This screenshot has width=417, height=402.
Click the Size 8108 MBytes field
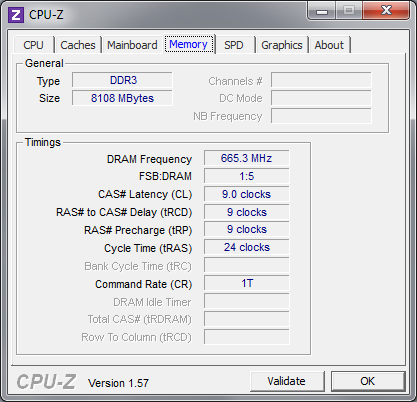point(122,98)
